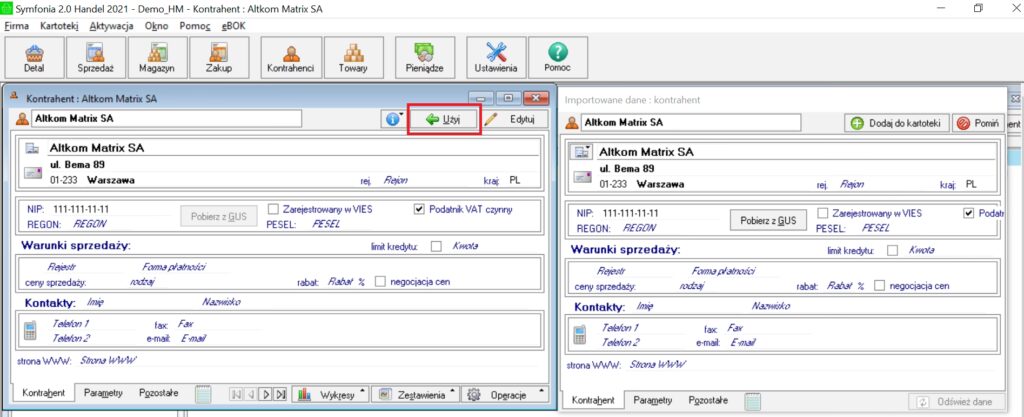Open Kontrahenci from the toolbar

291,59
